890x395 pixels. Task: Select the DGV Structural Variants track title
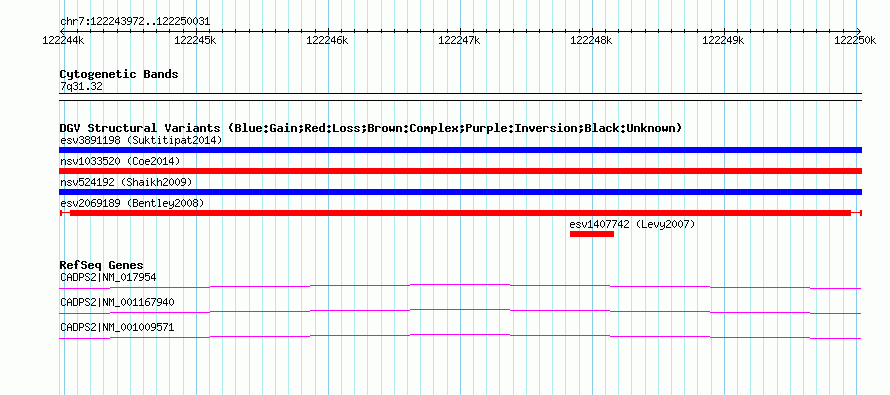click(371, 128)
